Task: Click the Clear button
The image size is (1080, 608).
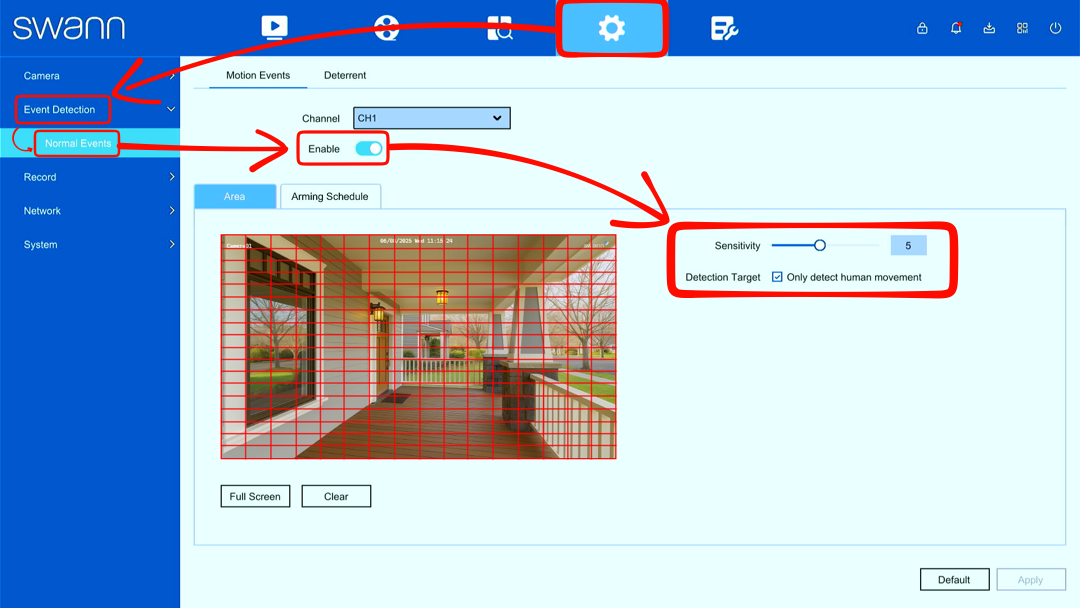Action: pyautogui.click(x=336, y=496)
